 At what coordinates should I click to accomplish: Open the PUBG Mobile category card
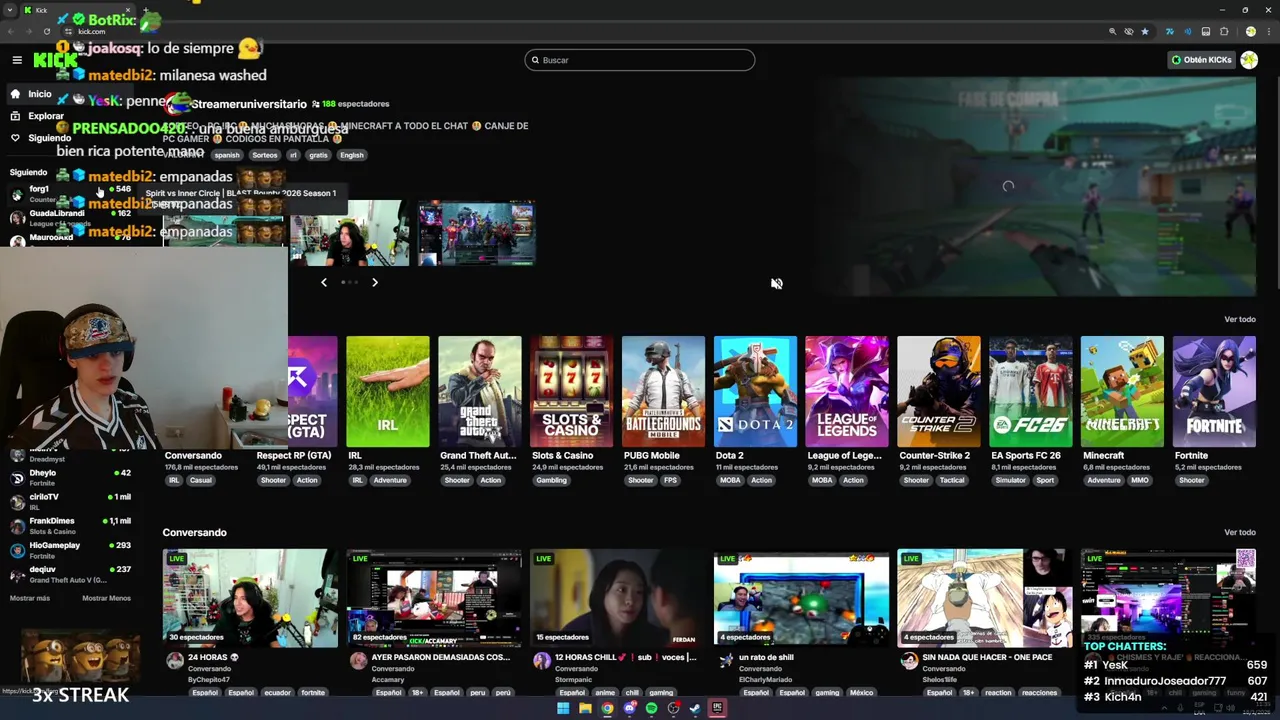point(663,391)
